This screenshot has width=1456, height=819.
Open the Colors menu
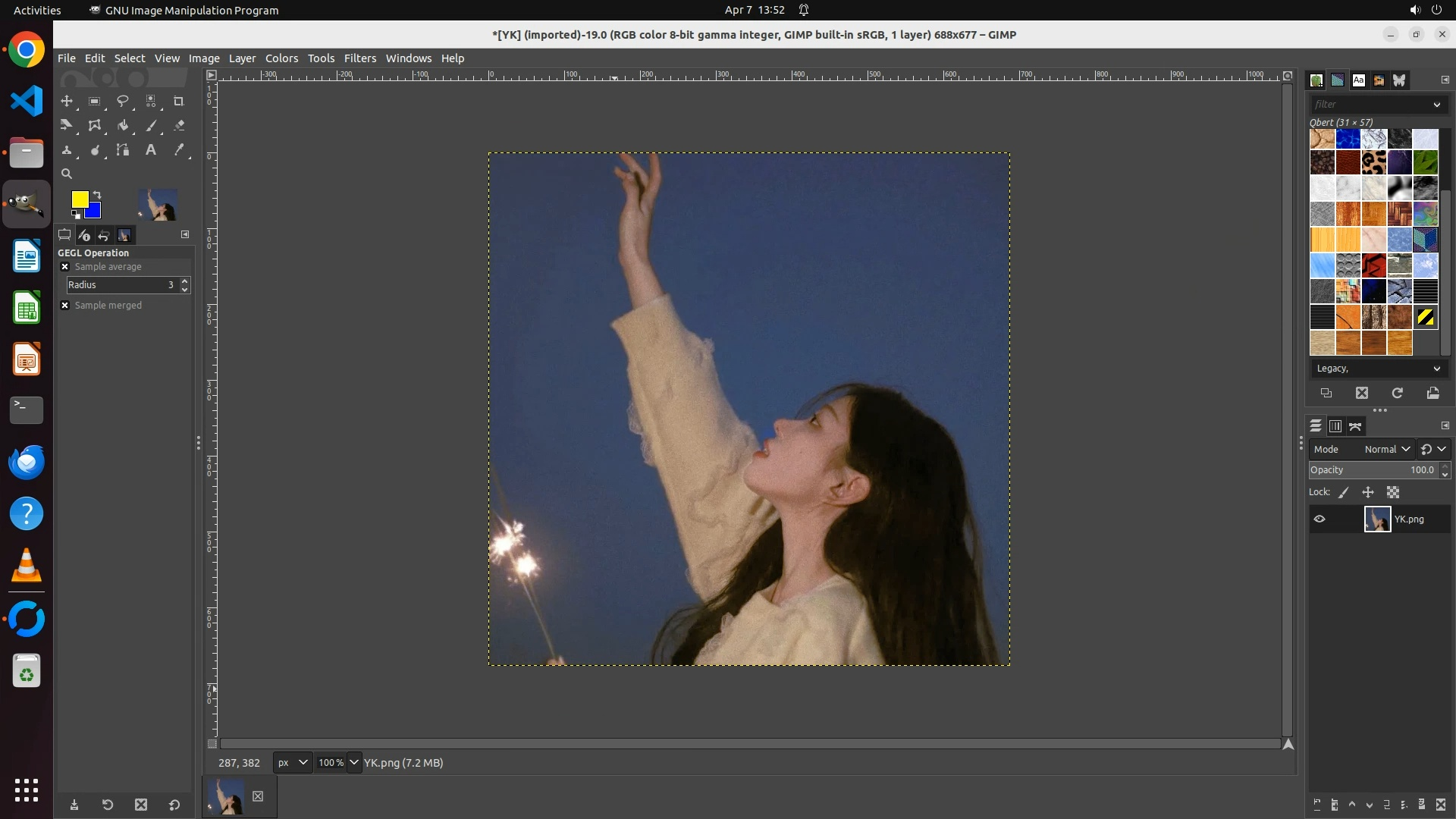(281, 58)
